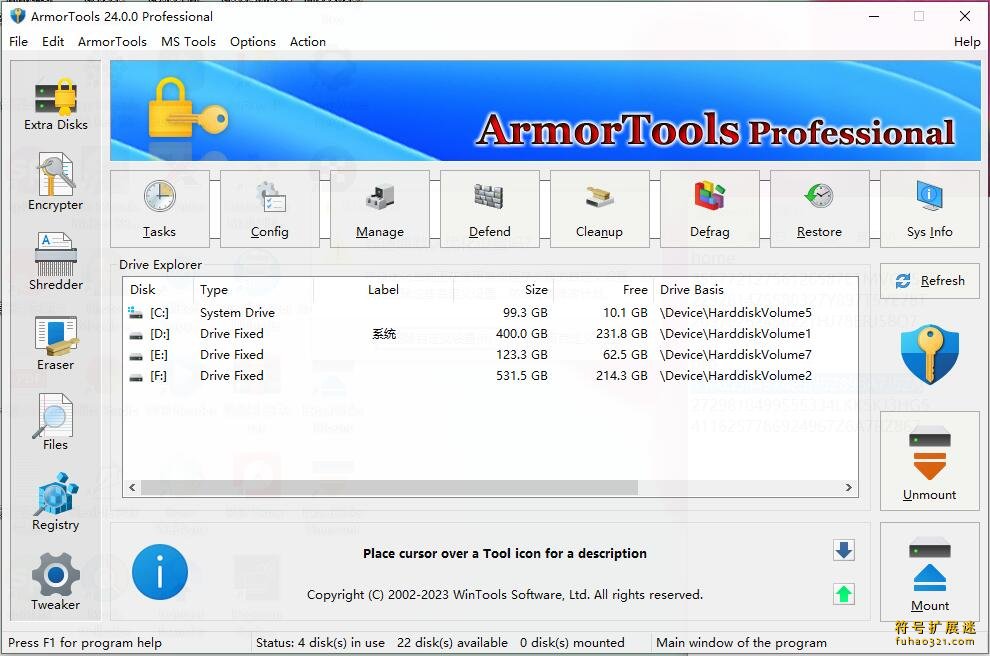
Task: Click the Size column header
Action: click(503, 290)
